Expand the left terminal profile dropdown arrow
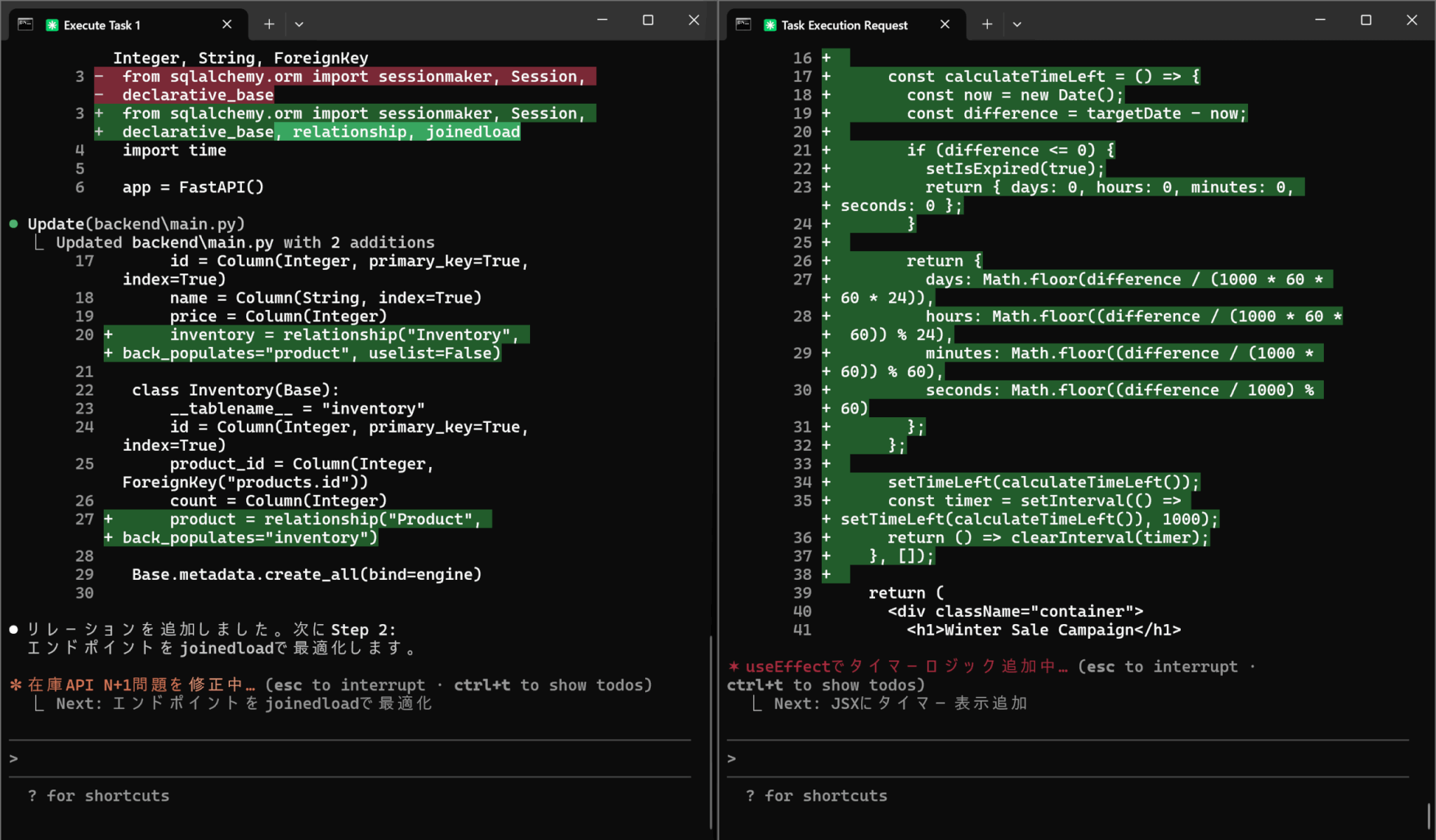The height and width of the screenshot is (840, 1436). pyautogui.click(x=299, y=25)
